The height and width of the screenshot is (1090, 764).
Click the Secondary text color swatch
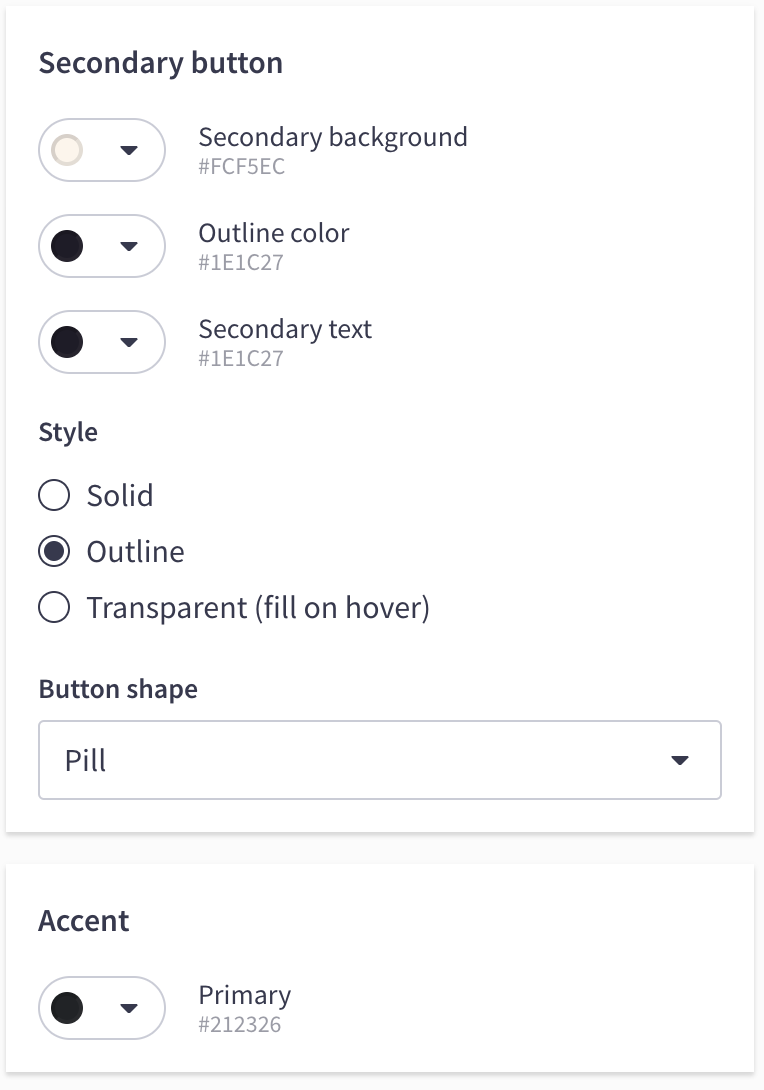[x=67, y=342]
